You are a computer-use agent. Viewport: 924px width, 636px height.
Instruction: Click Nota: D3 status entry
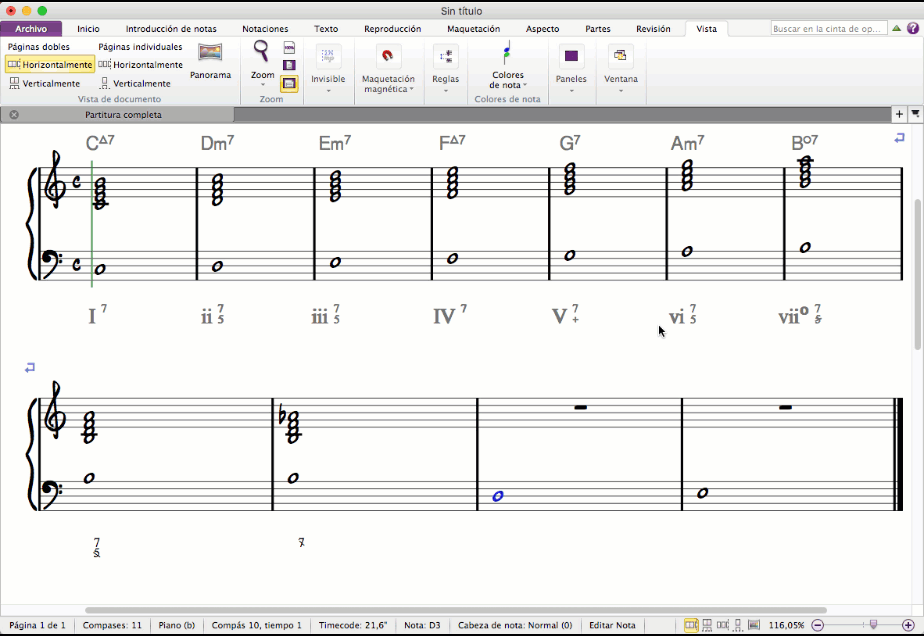tap(422, 625)
